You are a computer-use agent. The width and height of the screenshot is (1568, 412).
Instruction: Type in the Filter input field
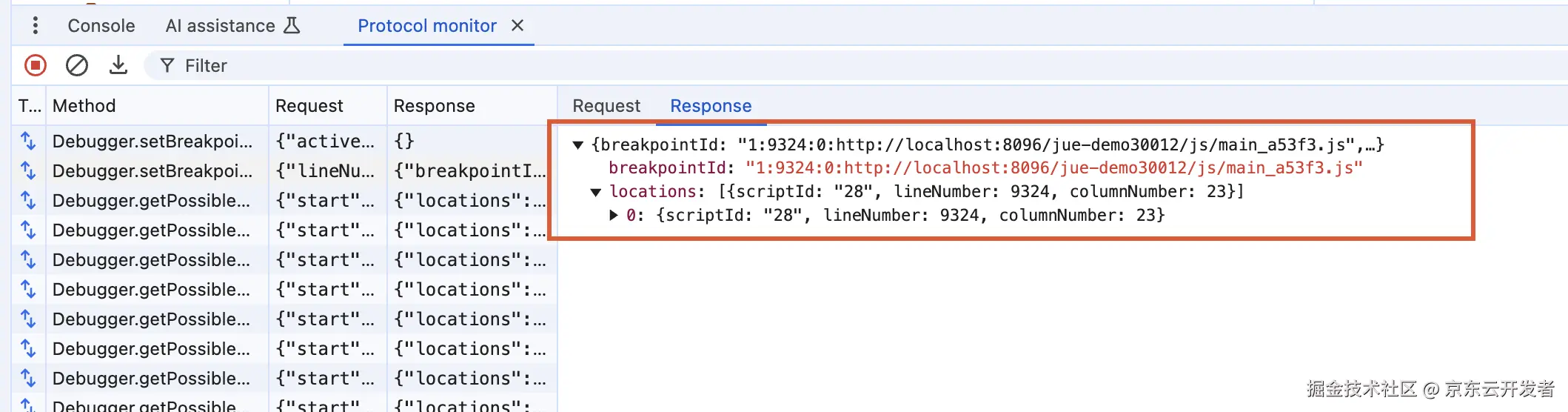point(444,66)
